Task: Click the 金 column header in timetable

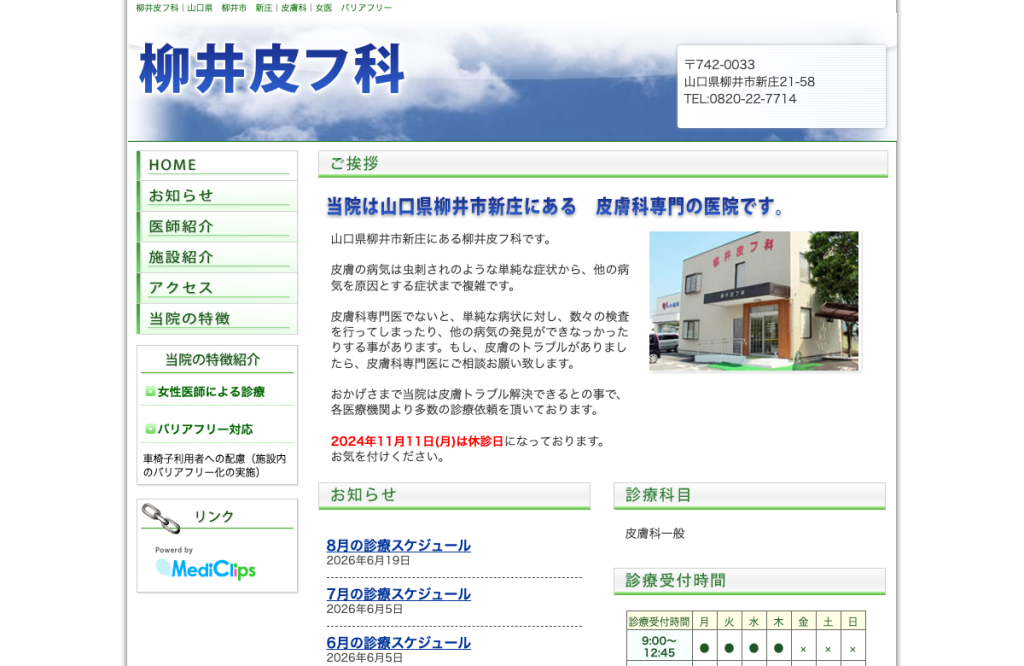Action: coord(803,622)
